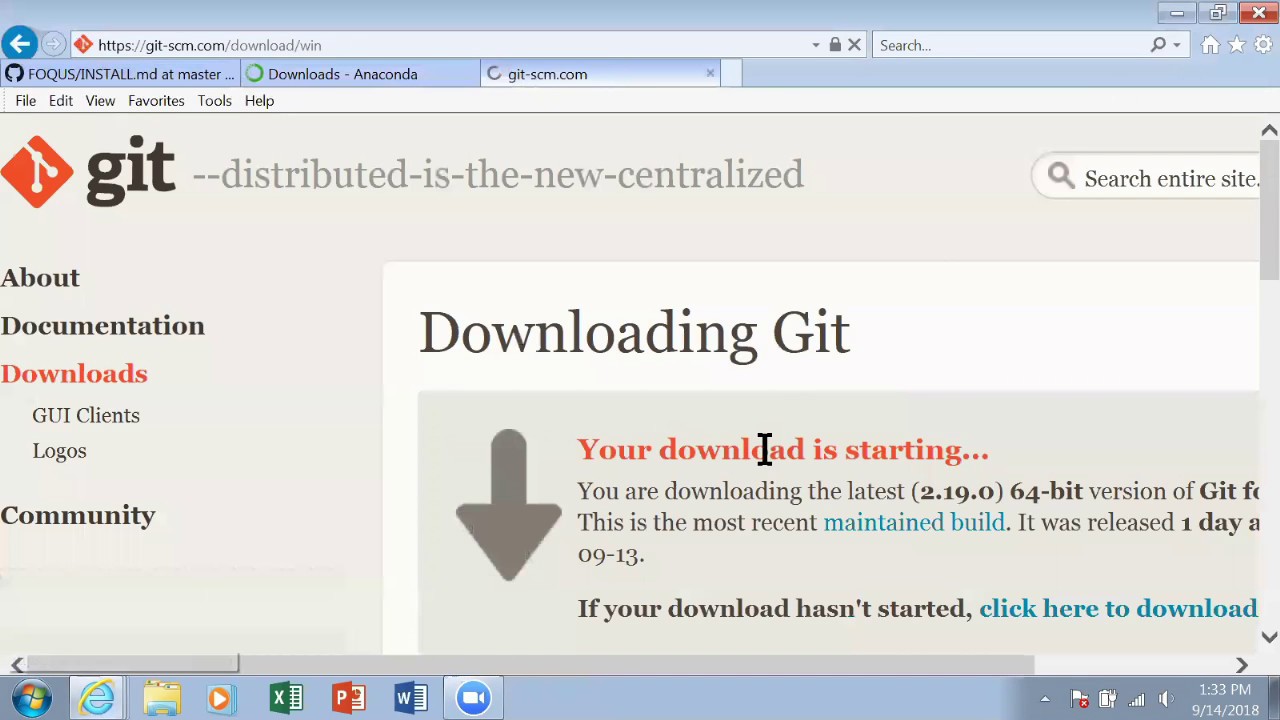This screenshot has width=1280, height=720.
Task: Switch to Downloads - Anaconda tab
Action: coord(360,74)
